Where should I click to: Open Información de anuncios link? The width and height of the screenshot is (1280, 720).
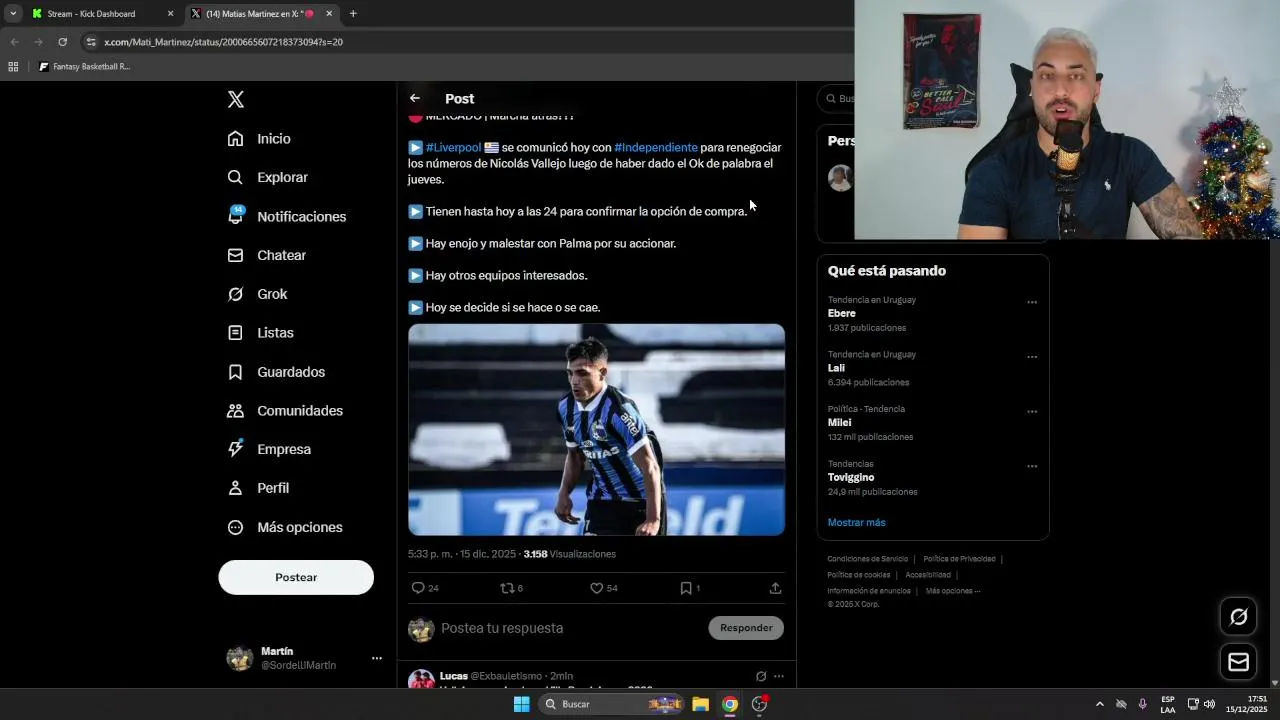tap(869, 591)
